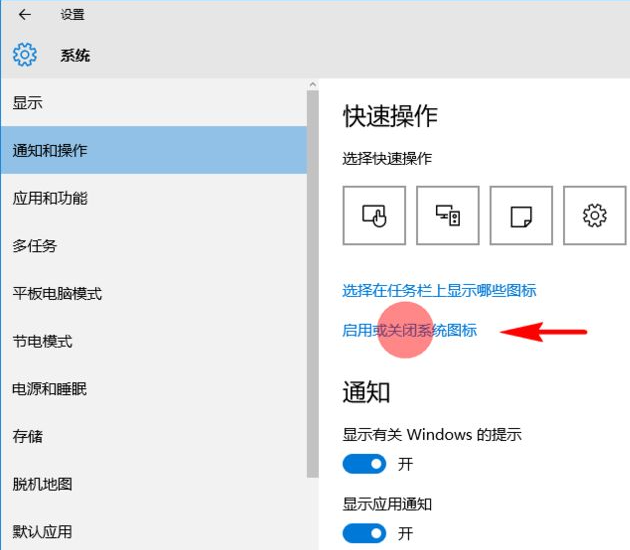Select the tablet mode quick action tile

pyautogui.click(x=374, y=215)
